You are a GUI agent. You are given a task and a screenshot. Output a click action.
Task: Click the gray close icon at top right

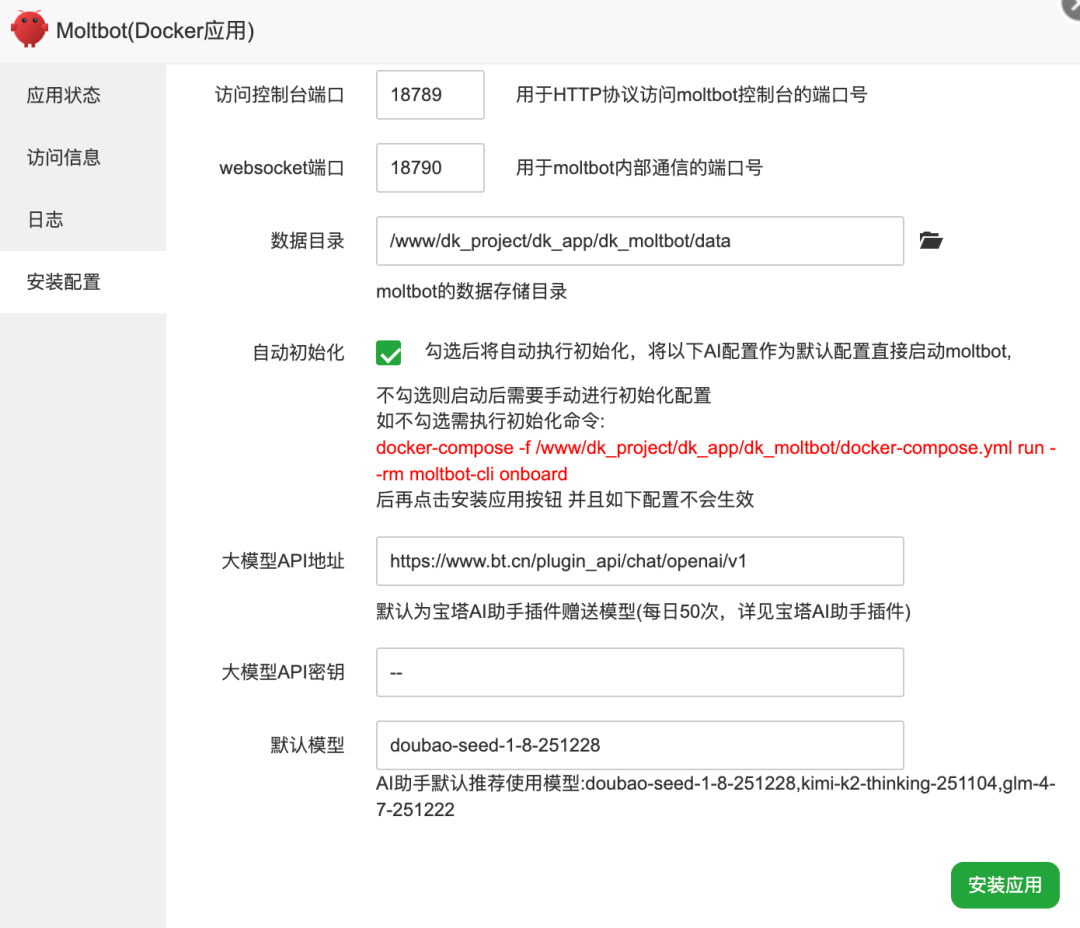point(1071,8)
